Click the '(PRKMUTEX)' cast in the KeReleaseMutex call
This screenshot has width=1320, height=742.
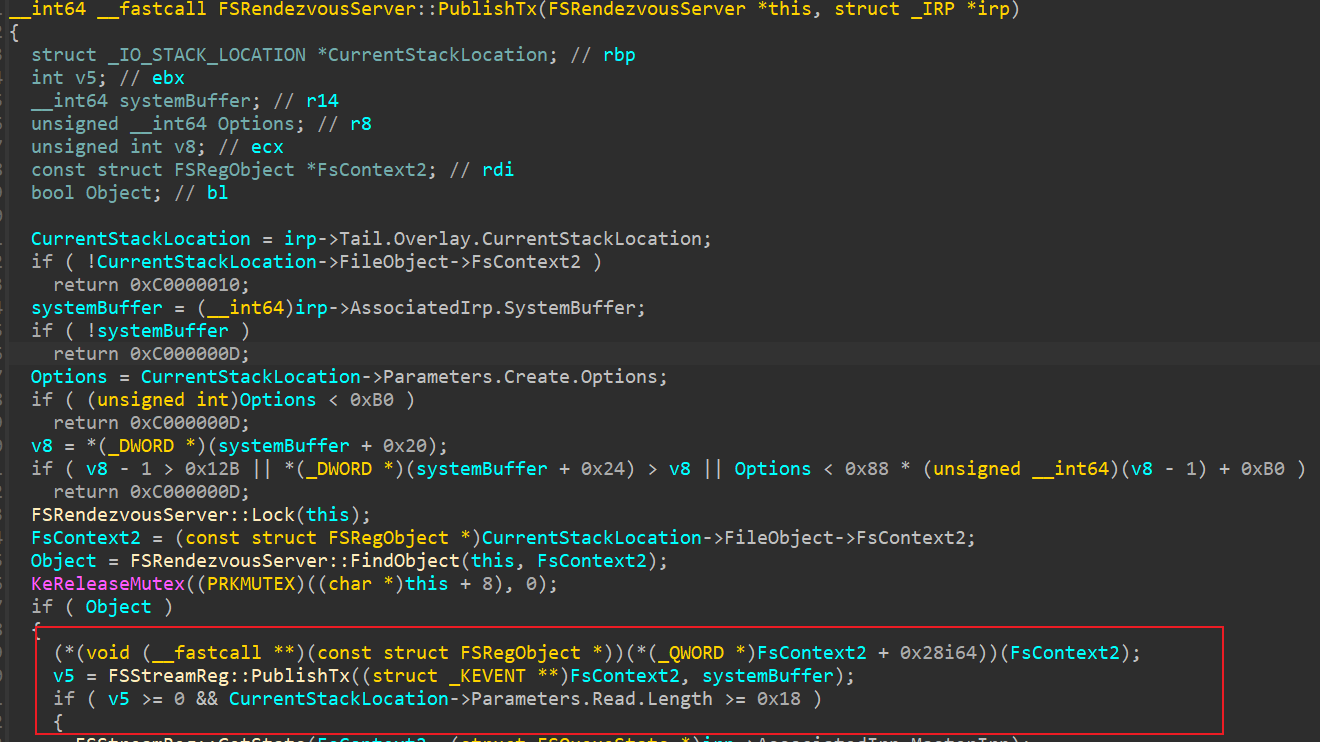(251, 584)
